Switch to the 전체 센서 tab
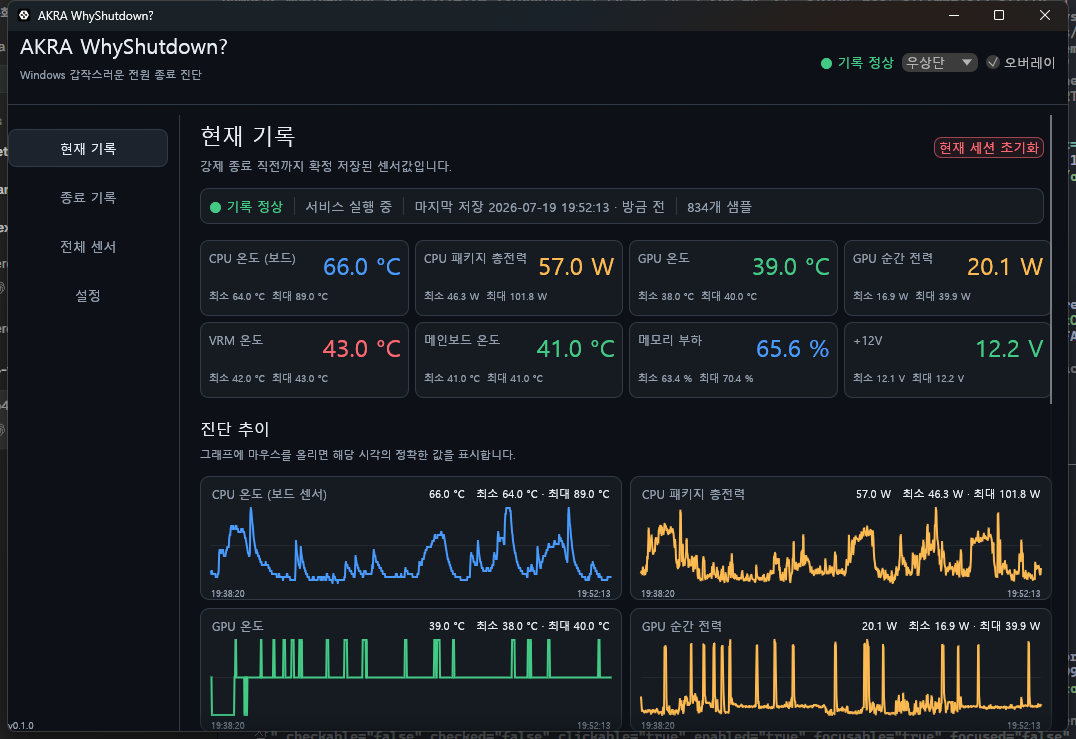The image size is (1076, 739). (89, 246)
